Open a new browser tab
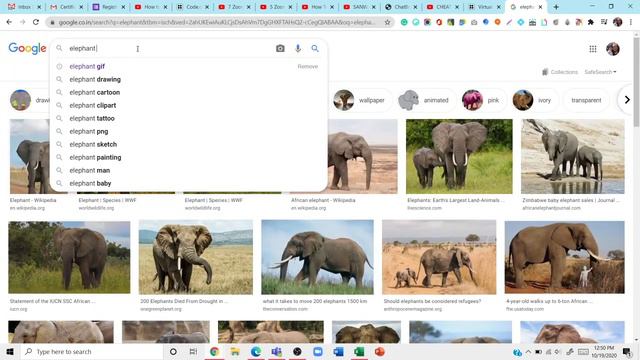 556,7
